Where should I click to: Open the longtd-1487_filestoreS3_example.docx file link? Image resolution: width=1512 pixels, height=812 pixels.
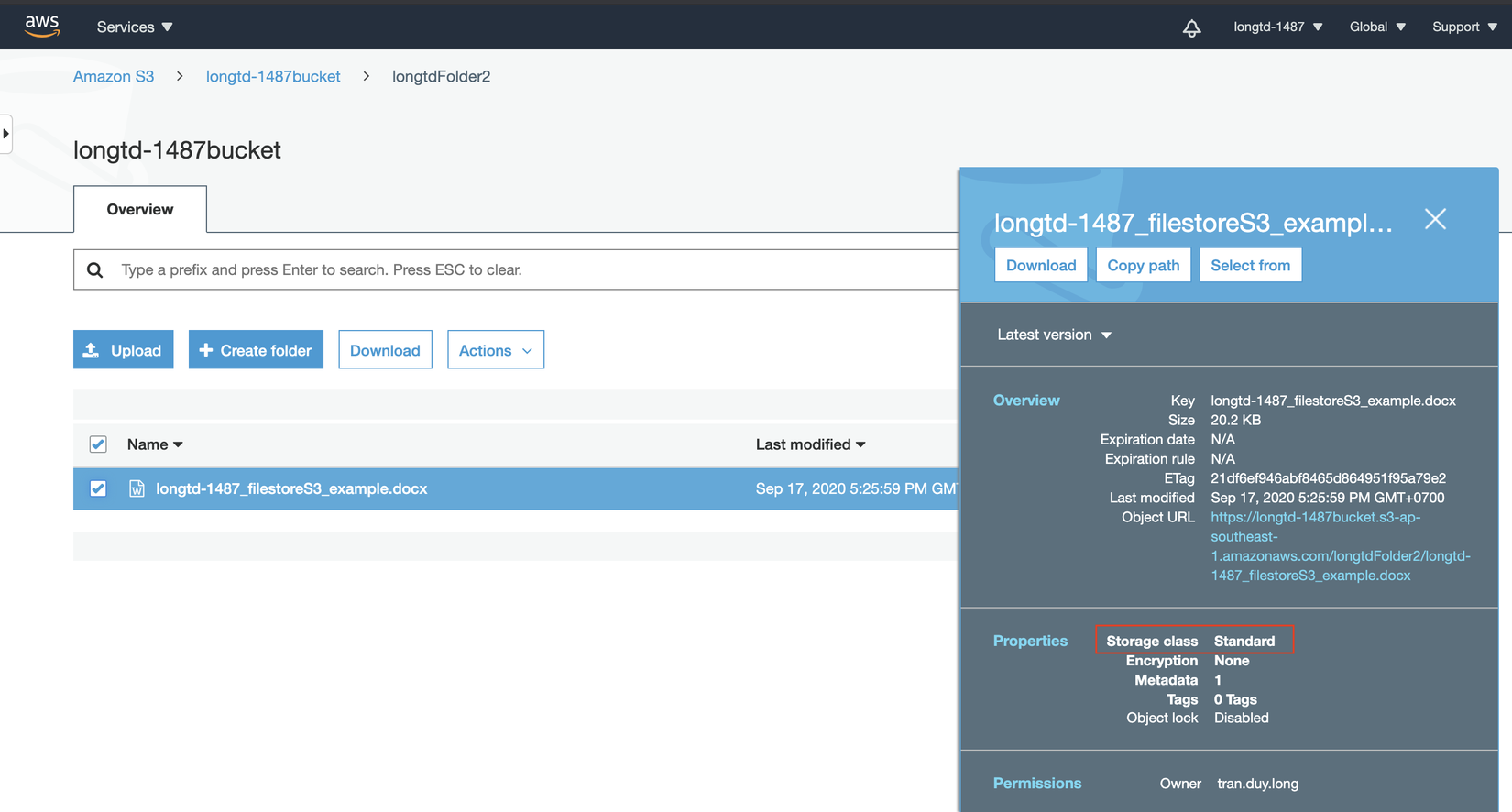click(x=291, y=488)
